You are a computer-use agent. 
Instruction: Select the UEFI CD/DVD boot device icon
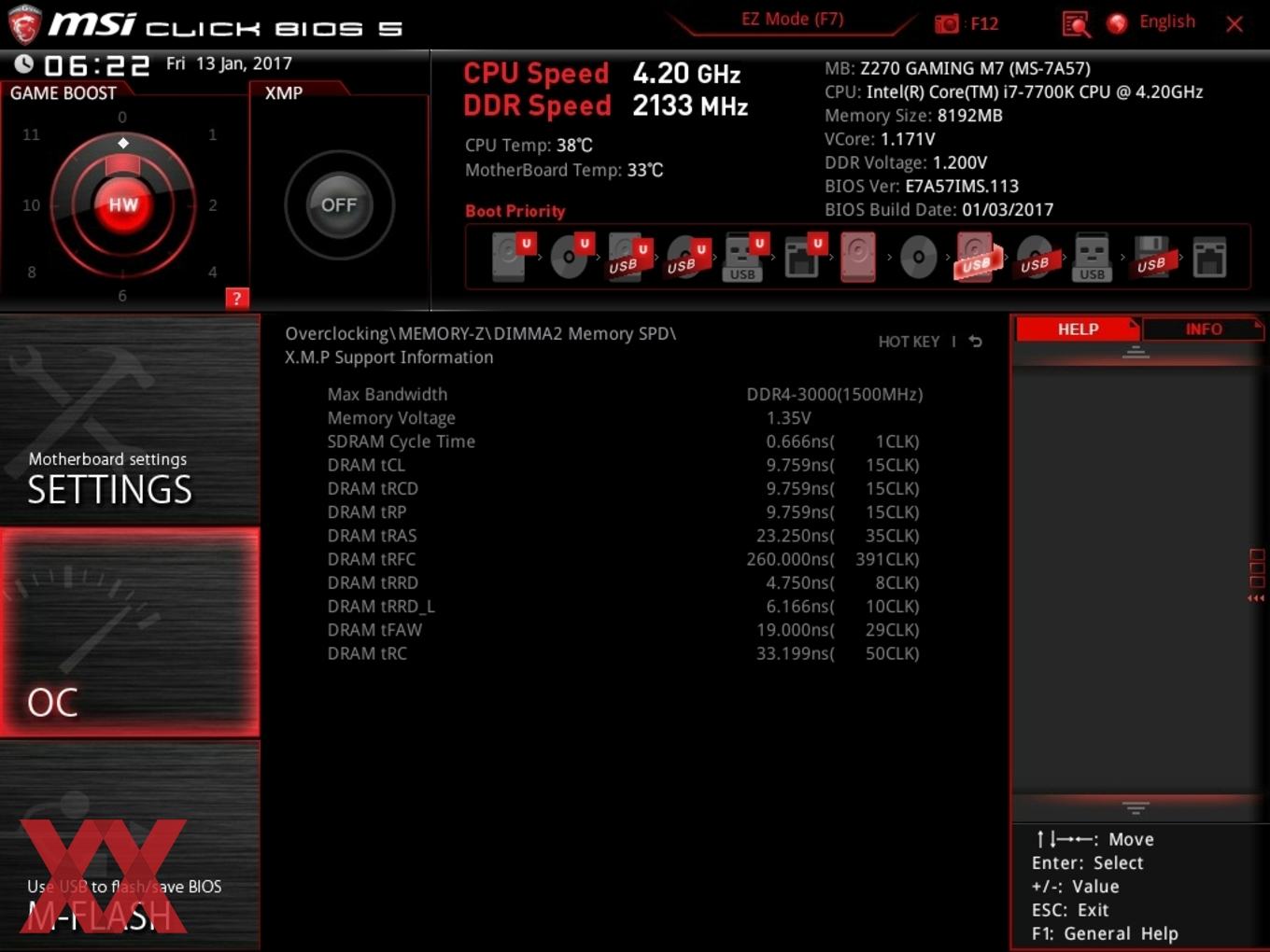point(571,257)
